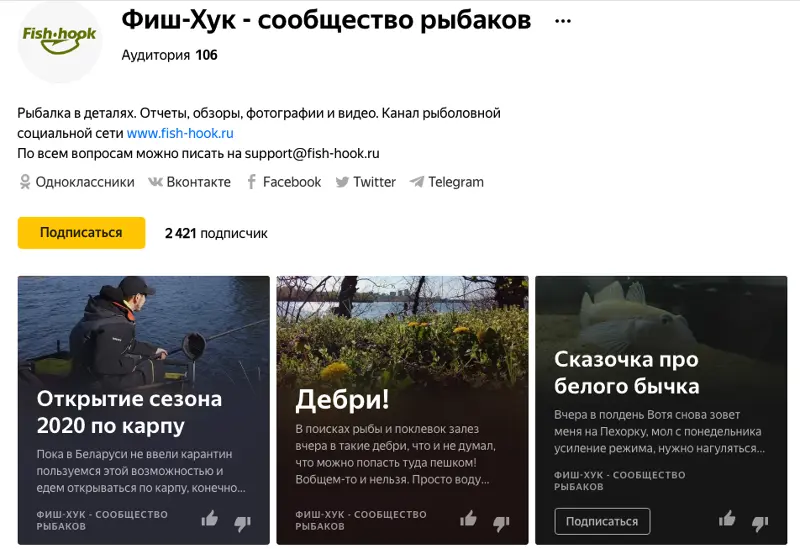800x549 pixels.
Task: Open the Вконтакте social link
Action: tap(189, 182)
